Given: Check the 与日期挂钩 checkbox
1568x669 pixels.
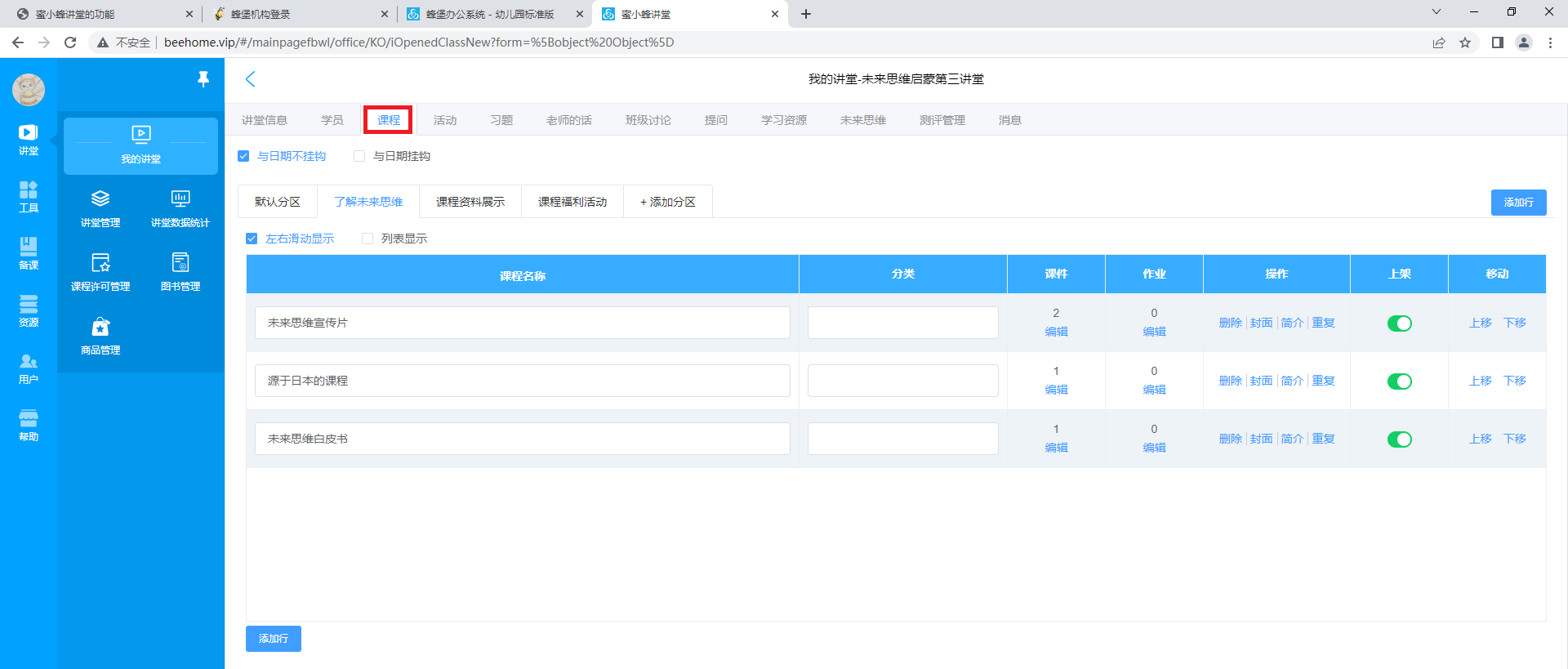Looking at the screenshot, I should [359, 156].
